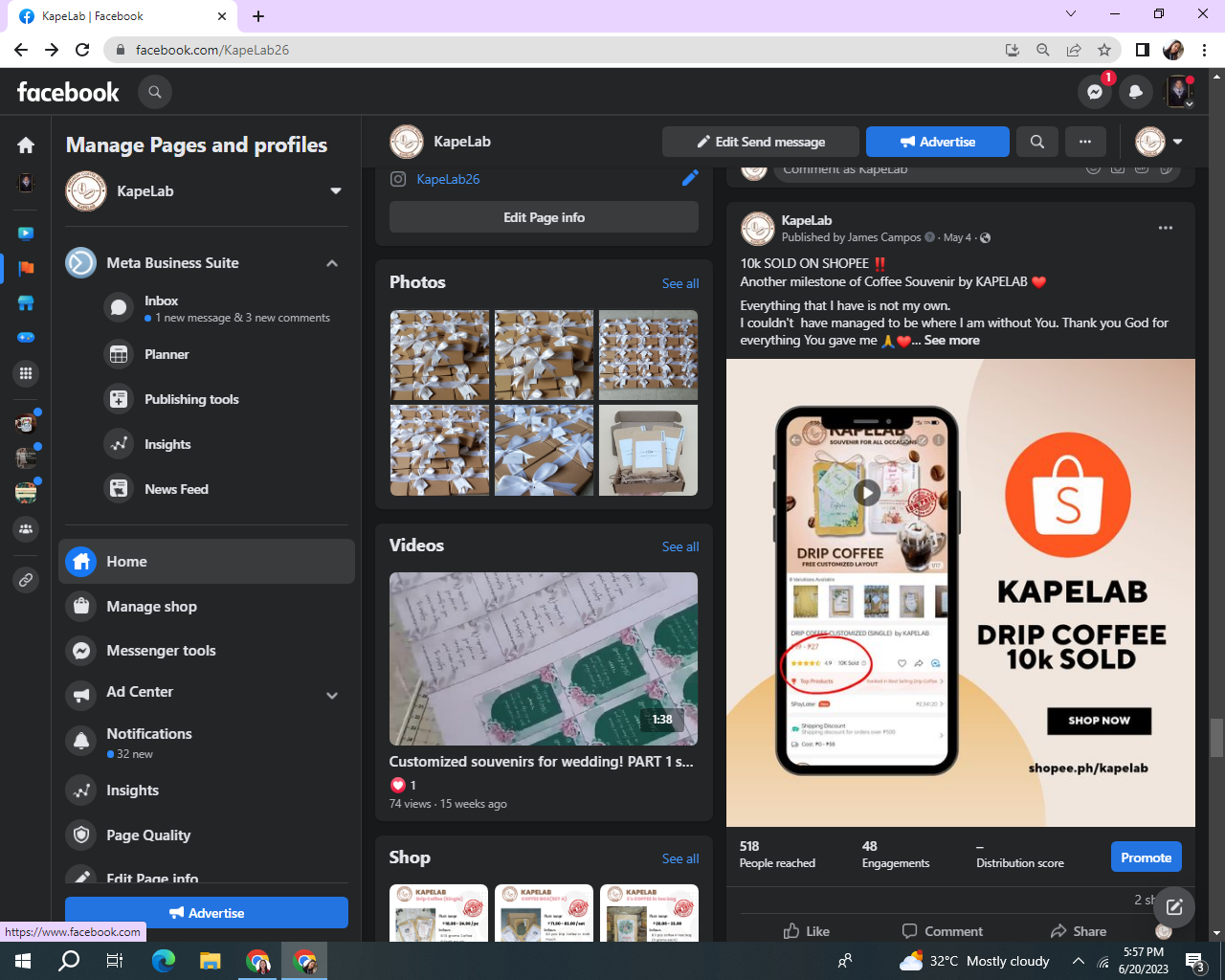Screen dimensions: 1225x980
Task: See all Photos link
Action: pyautogui.click(x=680, y=283)
